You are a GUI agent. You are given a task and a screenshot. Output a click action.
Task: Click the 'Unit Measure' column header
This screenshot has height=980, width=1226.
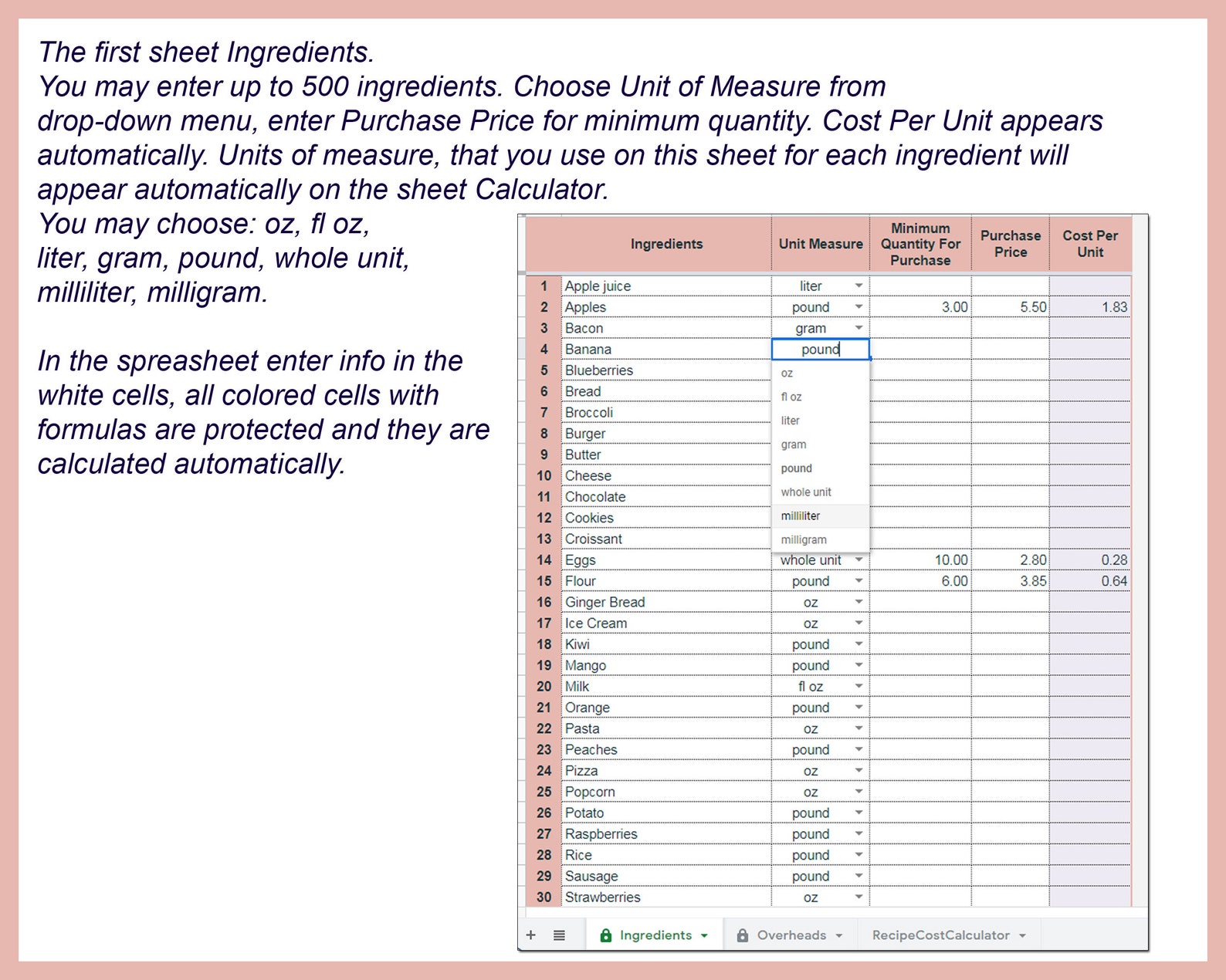tap(821, 244)
